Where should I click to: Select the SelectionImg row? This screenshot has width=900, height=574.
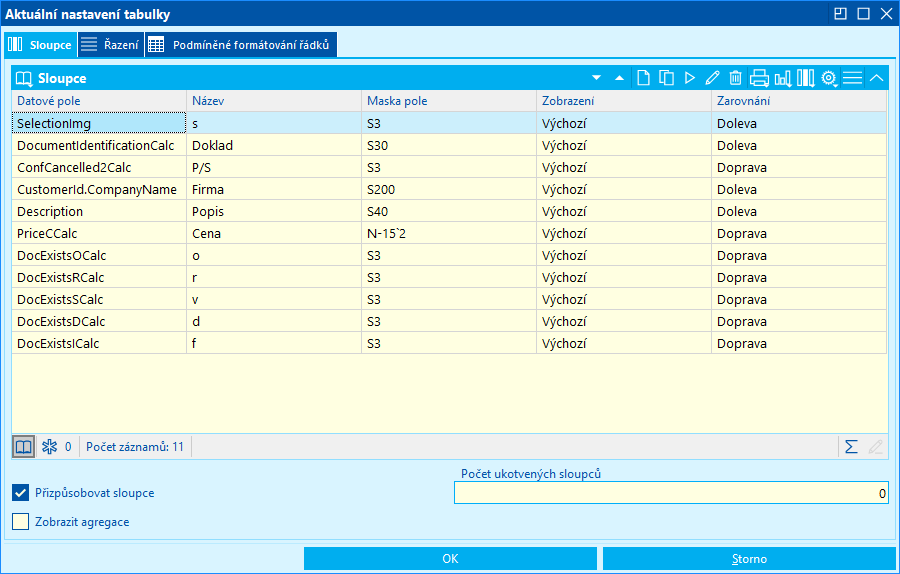pos(449,123)
